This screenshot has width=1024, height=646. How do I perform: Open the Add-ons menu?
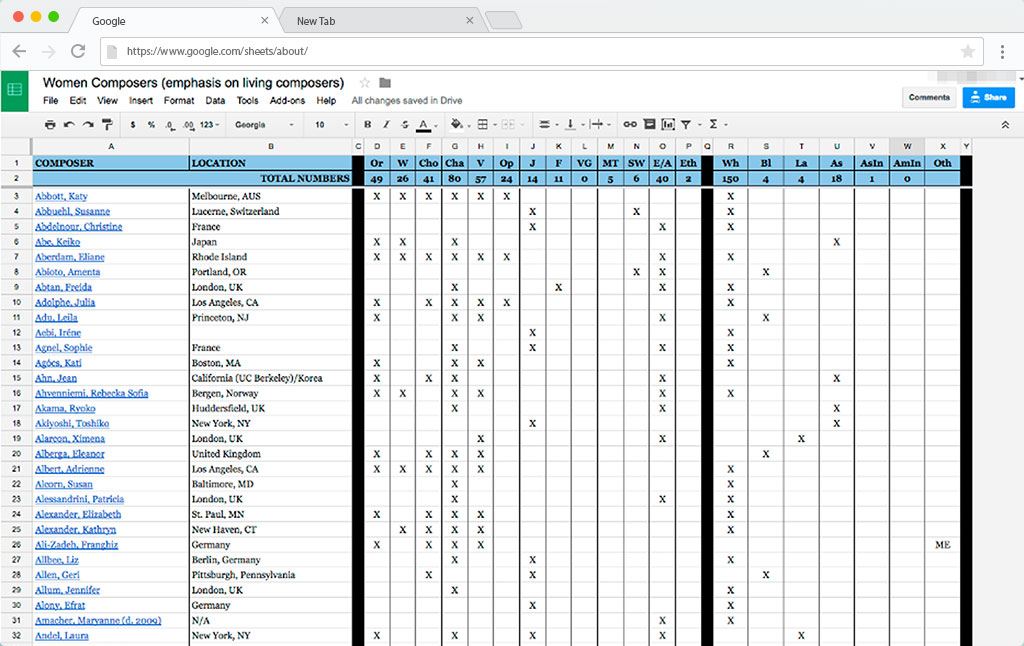click(287, 101)
